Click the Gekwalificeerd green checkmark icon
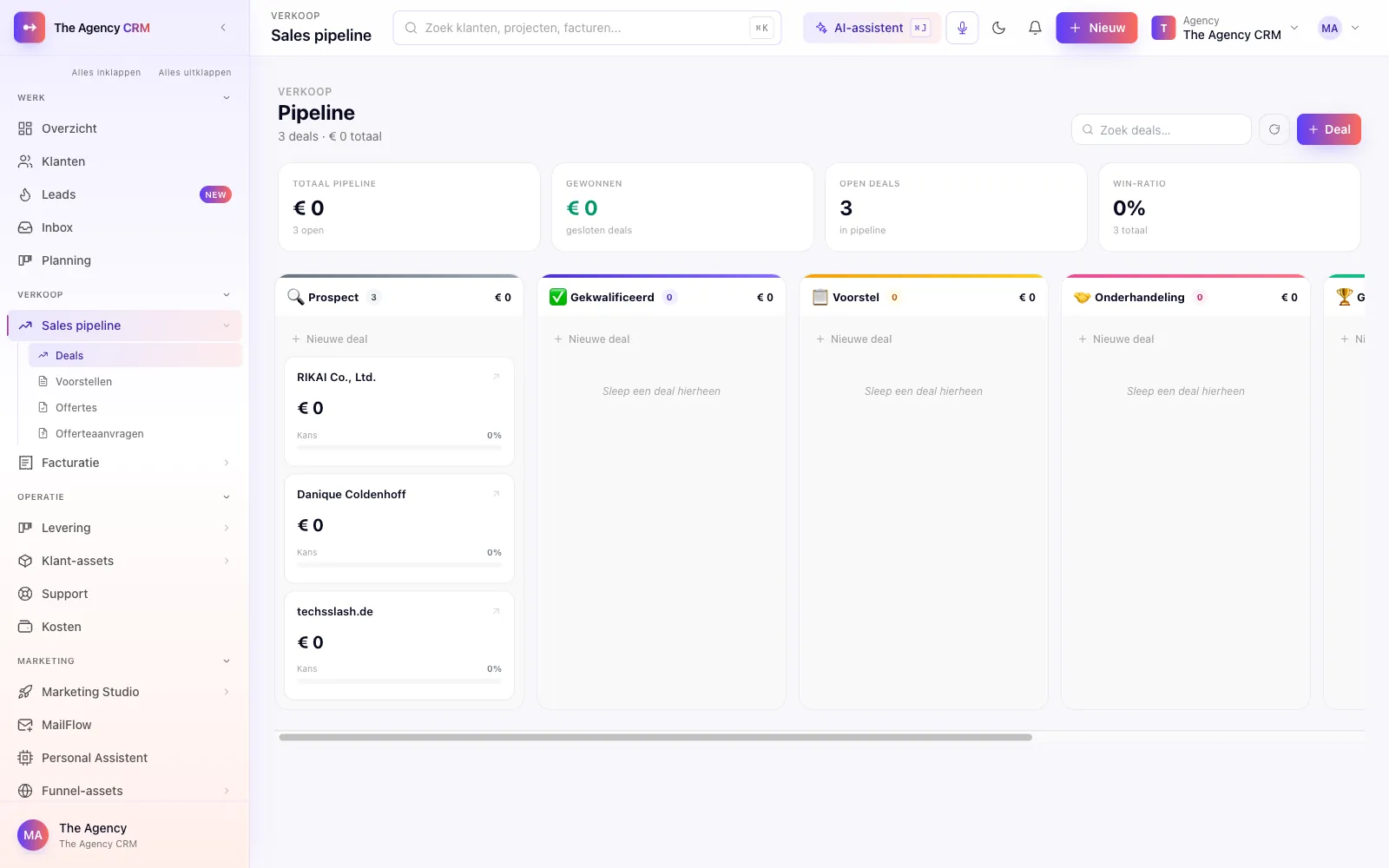 click(x=558, y=297)
